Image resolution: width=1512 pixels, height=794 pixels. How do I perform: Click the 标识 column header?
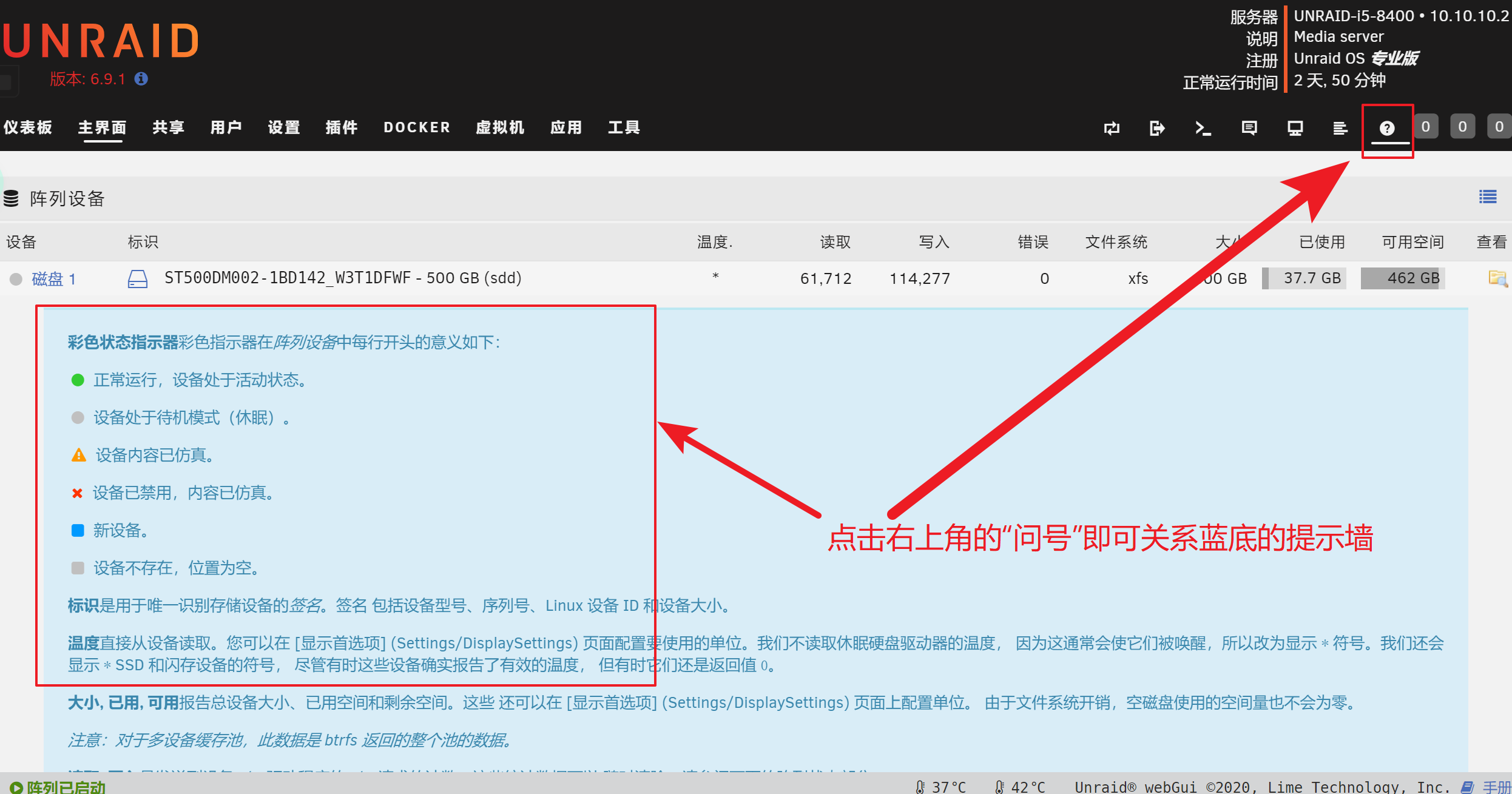(x=143, y=242)
